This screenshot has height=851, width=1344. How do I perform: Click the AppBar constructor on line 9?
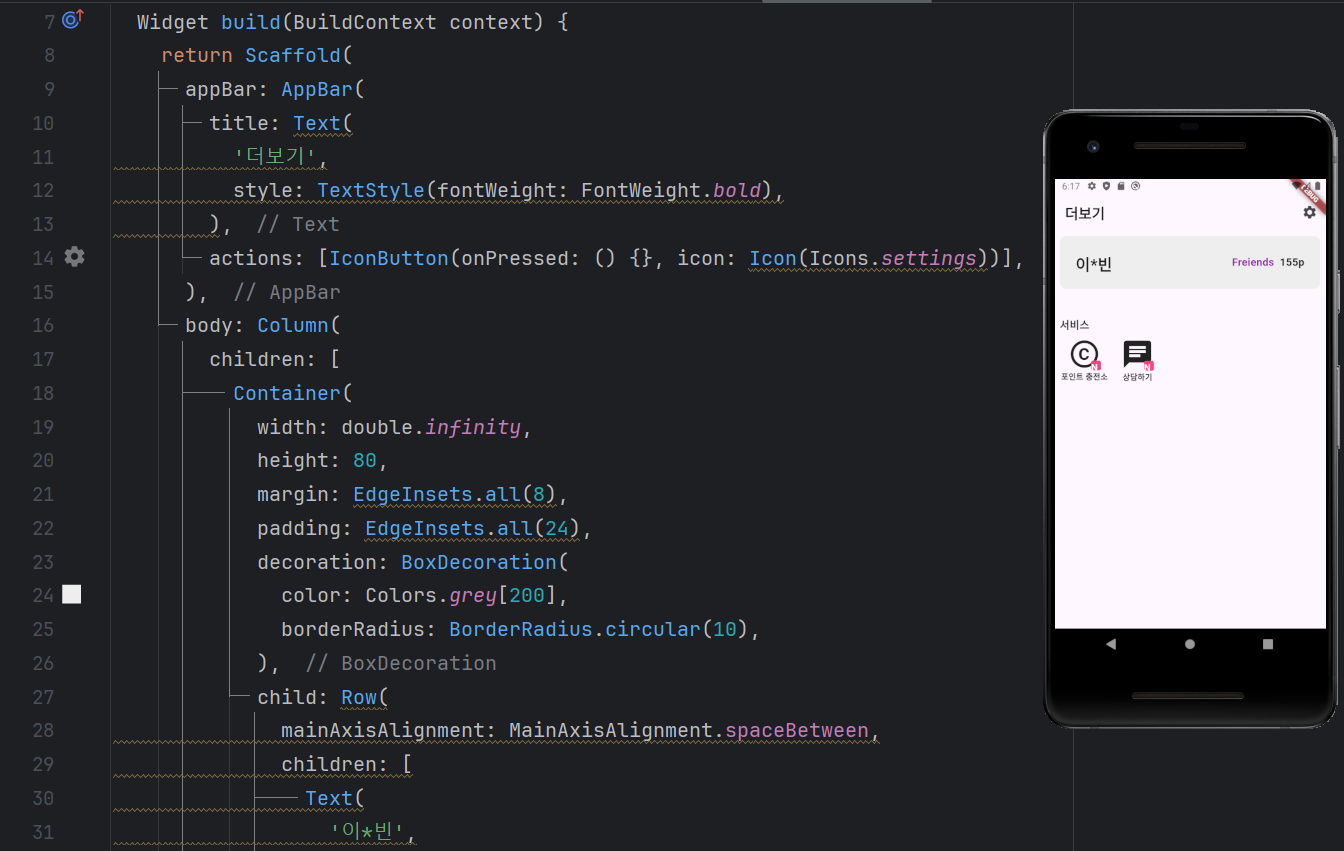click(x=317, y=89)
